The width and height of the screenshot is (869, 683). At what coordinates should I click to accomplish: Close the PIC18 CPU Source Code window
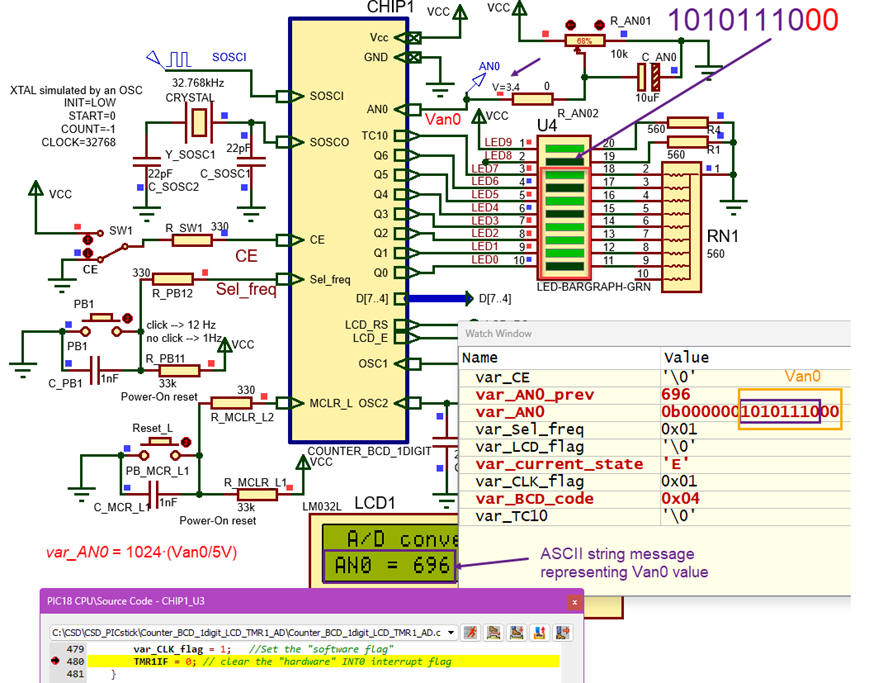pyautogui.click(x=574, y=601)
